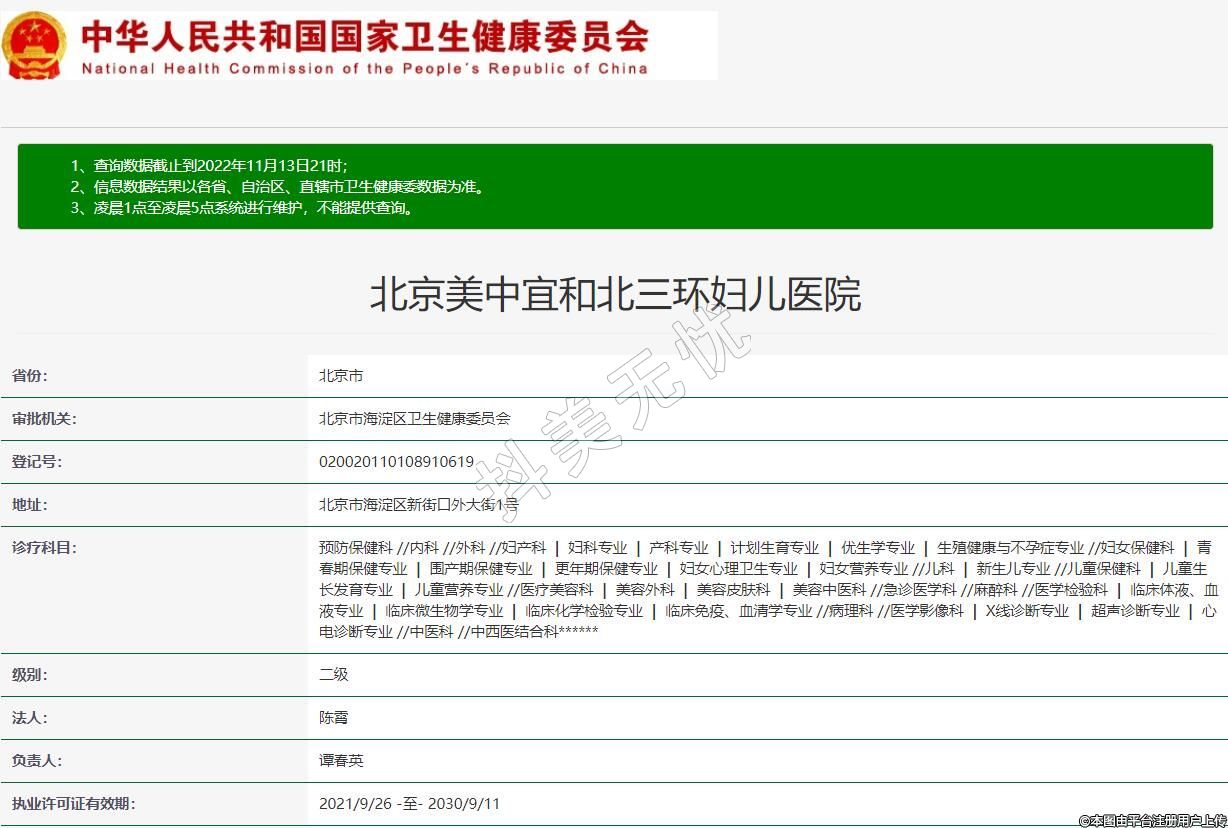Viewport: 1228px width, 828px height.
Task: Click the approving authority 北京市海淀区卫生健康委员会
Action: pos(414,419)
